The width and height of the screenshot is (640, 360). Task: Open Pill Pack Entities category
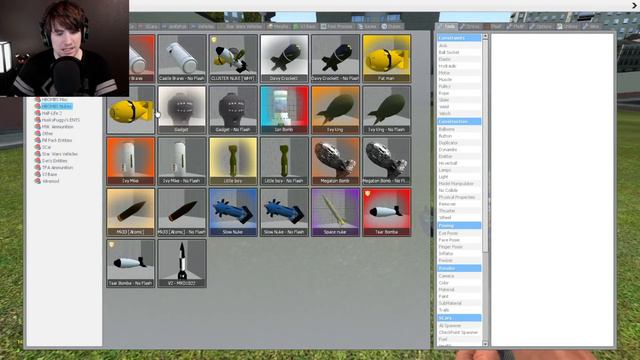coord(53,140)
